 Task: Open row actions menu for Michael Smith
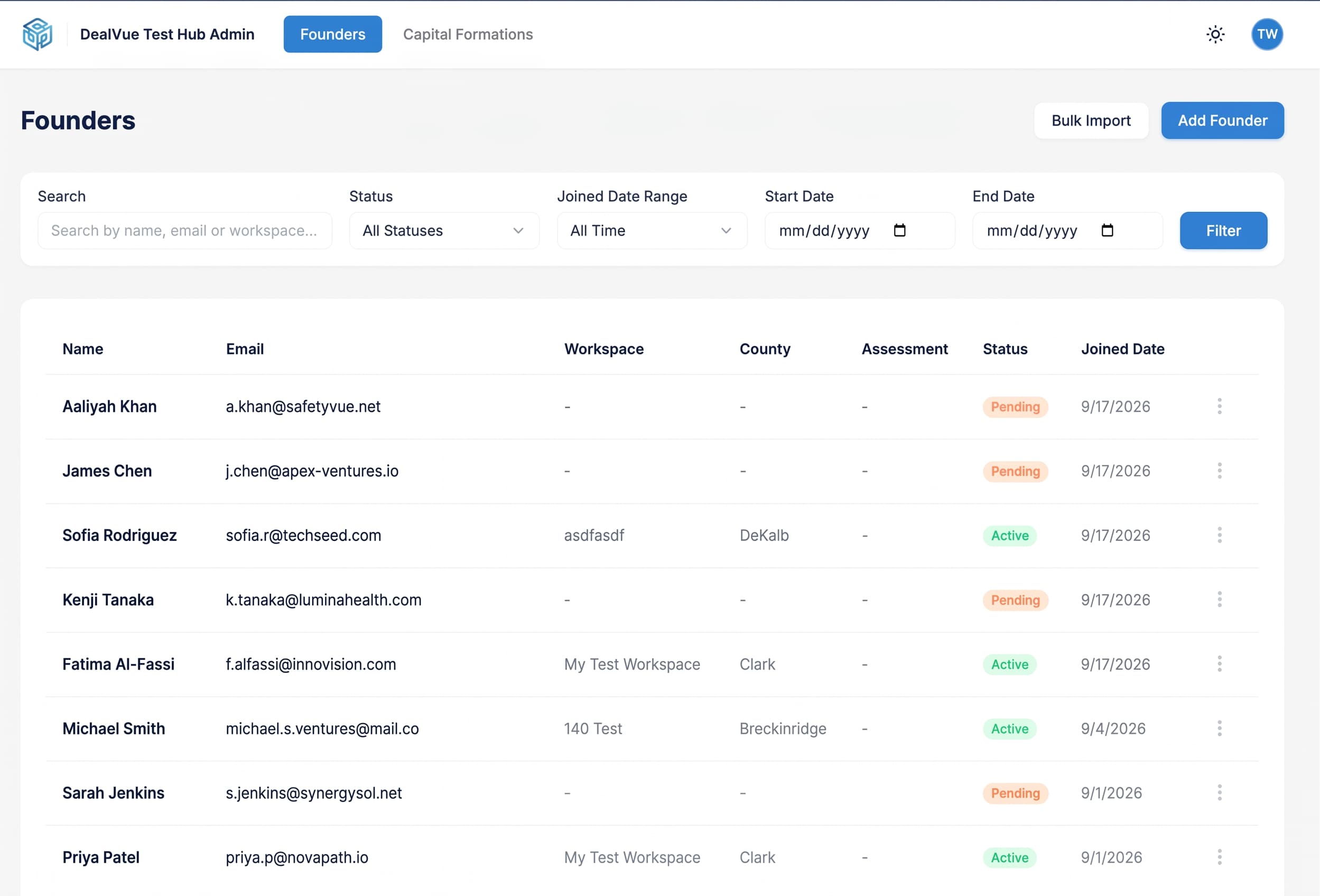(x=1219, y=729)
